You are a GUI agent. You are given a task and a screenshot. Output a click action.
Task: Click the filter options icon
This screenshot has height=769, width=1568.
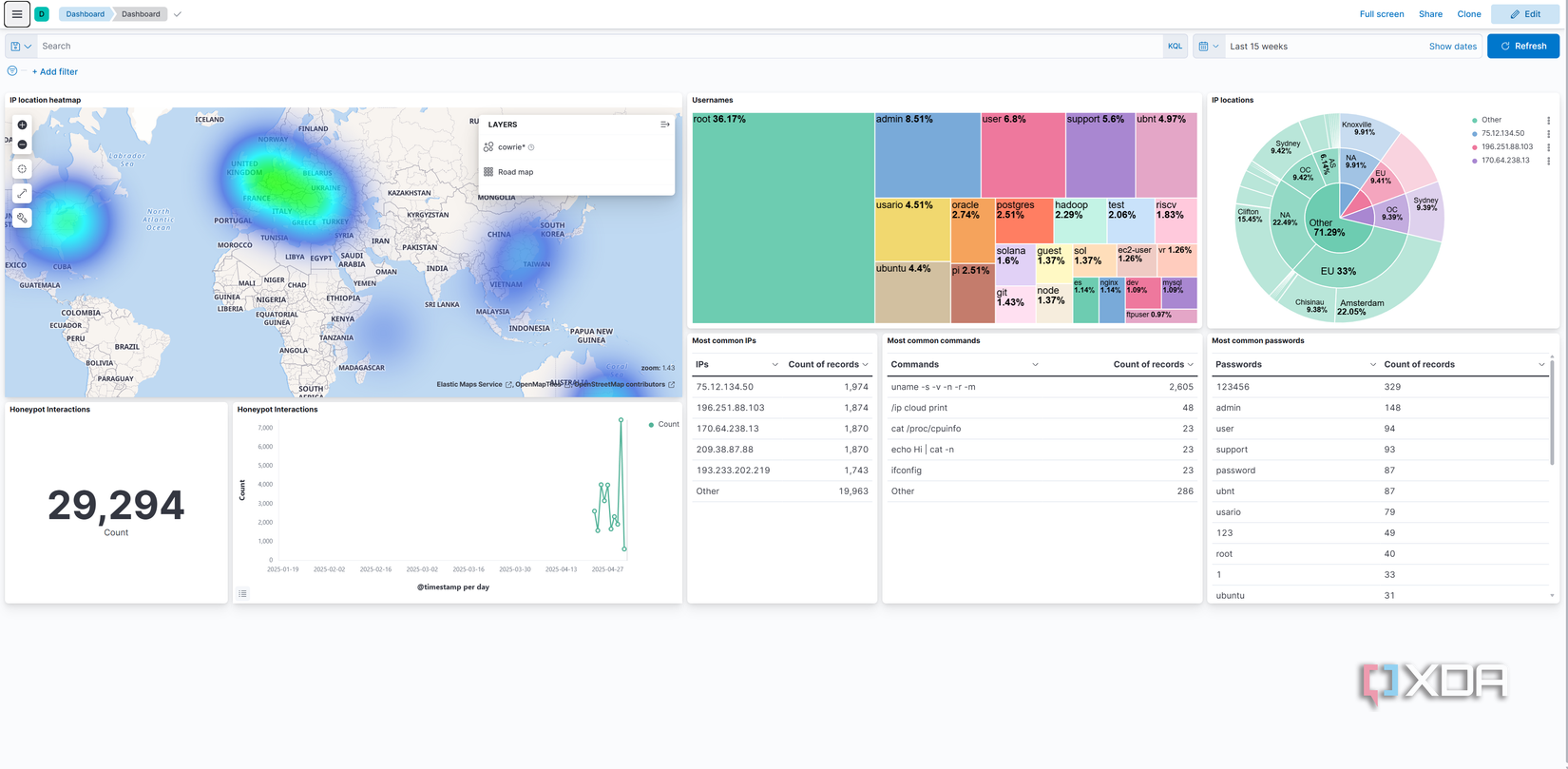click(12, 71)
